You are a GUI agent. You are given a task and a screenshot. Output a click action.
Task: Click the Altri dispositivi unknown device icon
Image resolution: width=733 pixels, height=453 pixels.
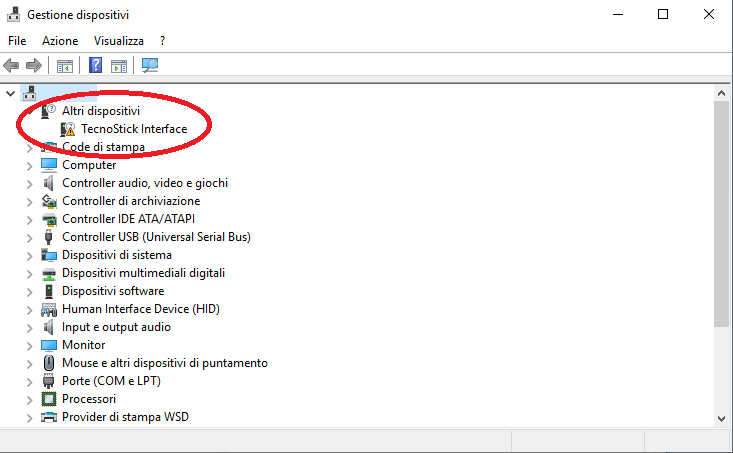[x=49, y=111]
